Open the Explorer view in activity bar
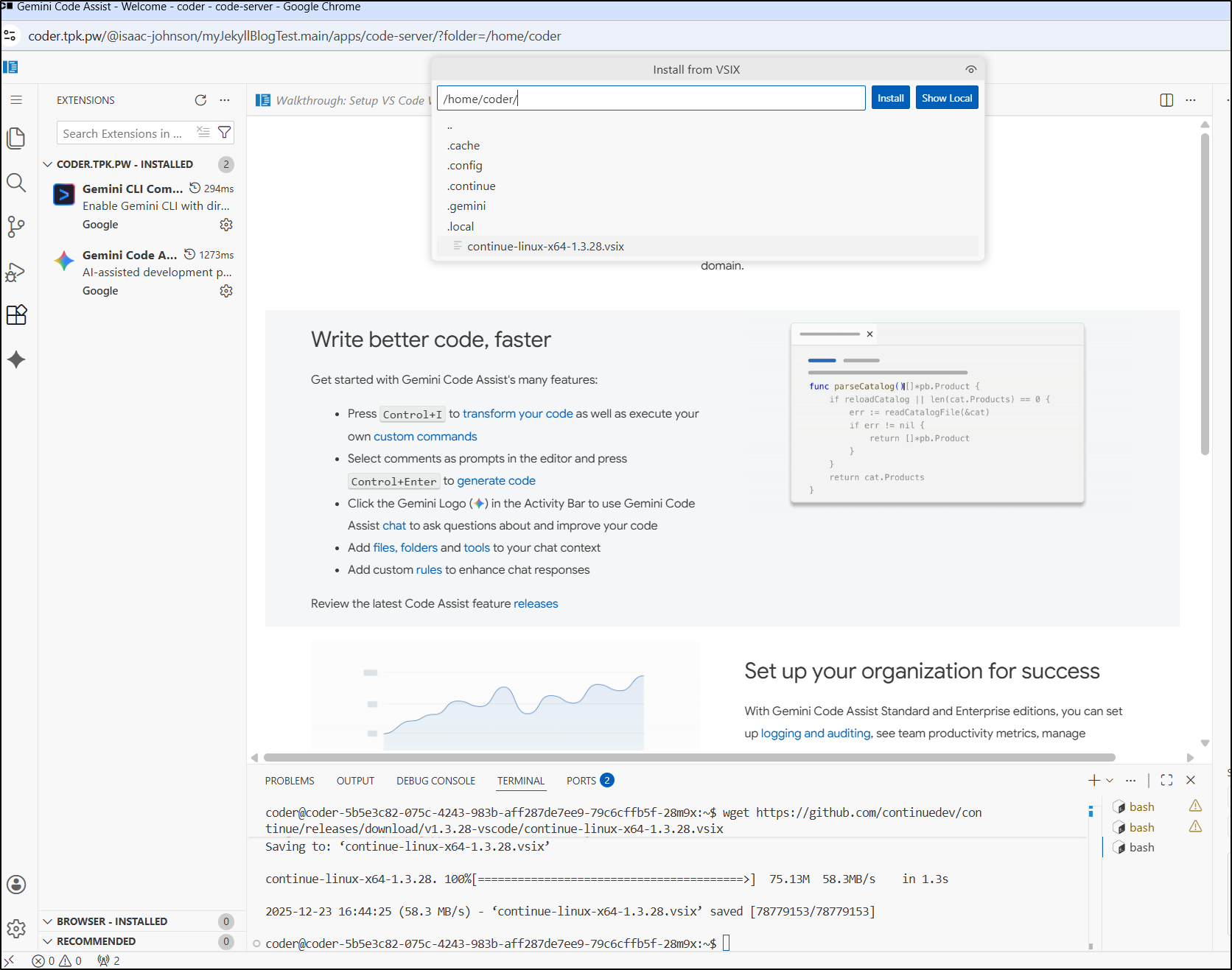 click(x=16, y=138)
